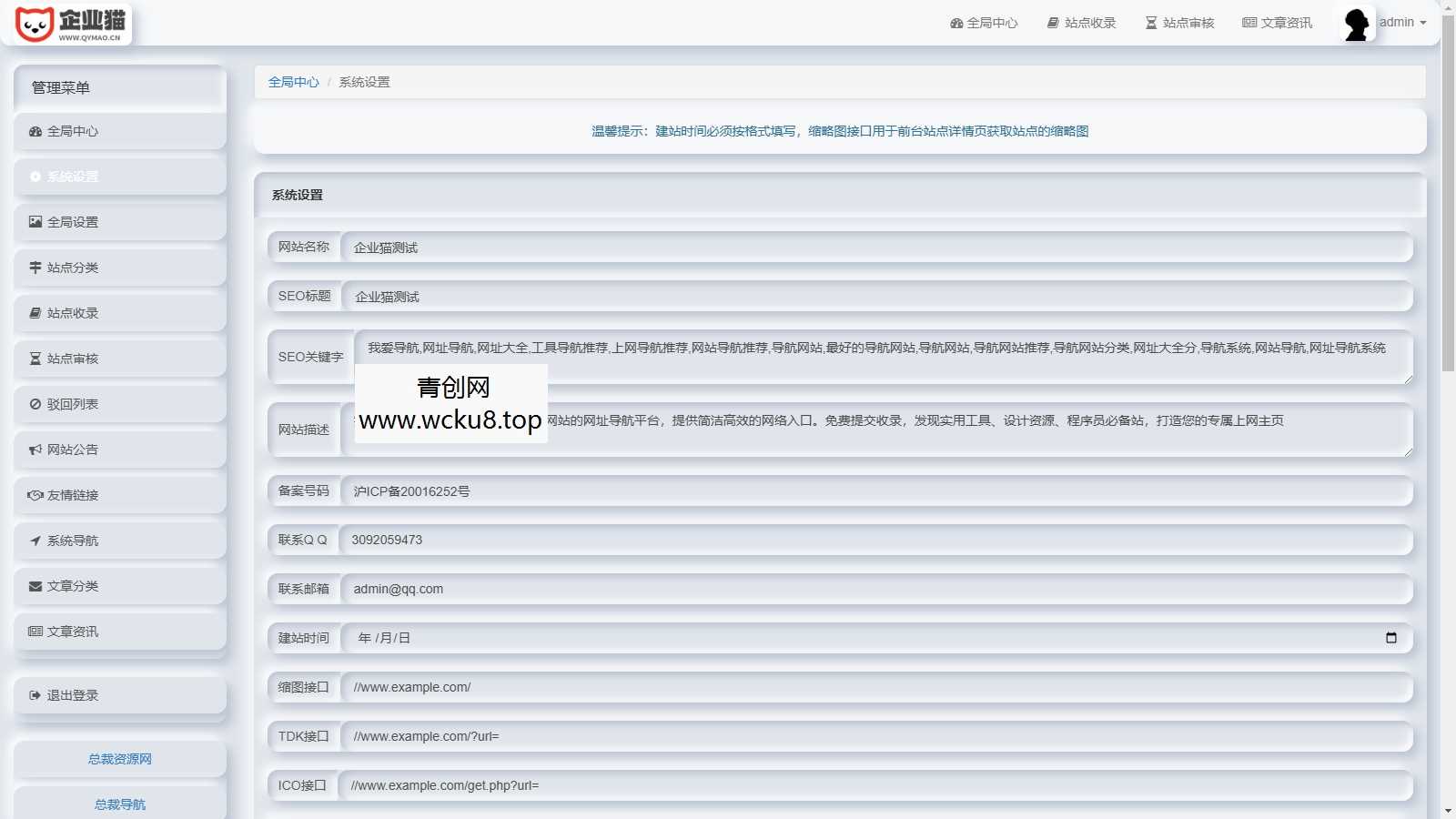The image size is (1456, 819).
Task: Click inside the 网站名称 input field
Action: coord(637,247)
